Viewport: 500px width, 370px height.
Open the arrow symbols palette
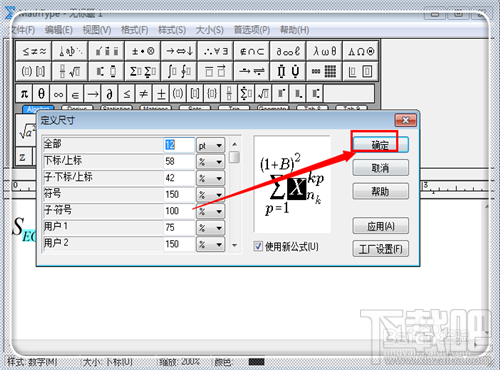[179, 51]
